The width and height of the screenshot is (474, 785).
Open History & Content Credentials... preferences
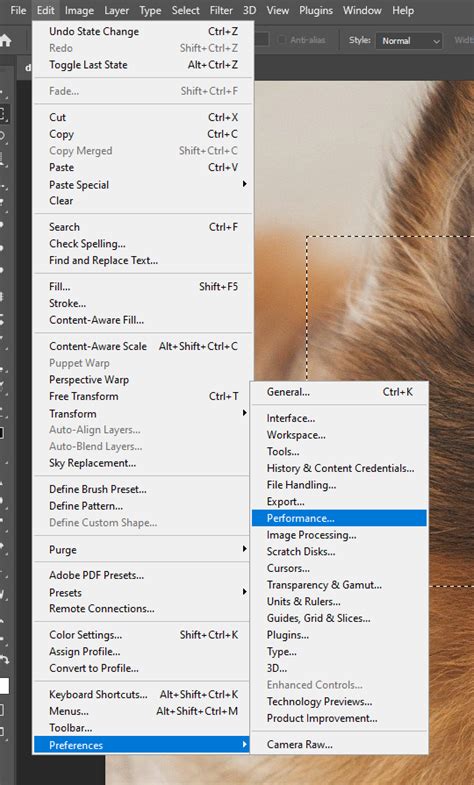point(339,468)
